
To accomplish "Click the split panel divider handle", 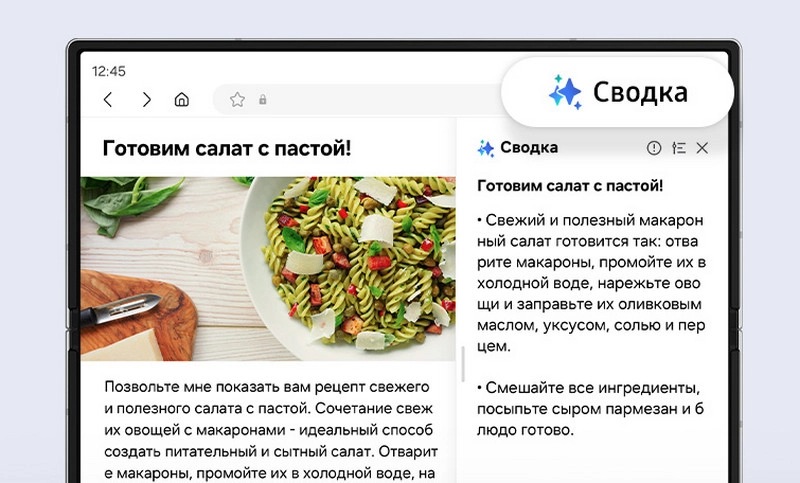I will (463, 364).
